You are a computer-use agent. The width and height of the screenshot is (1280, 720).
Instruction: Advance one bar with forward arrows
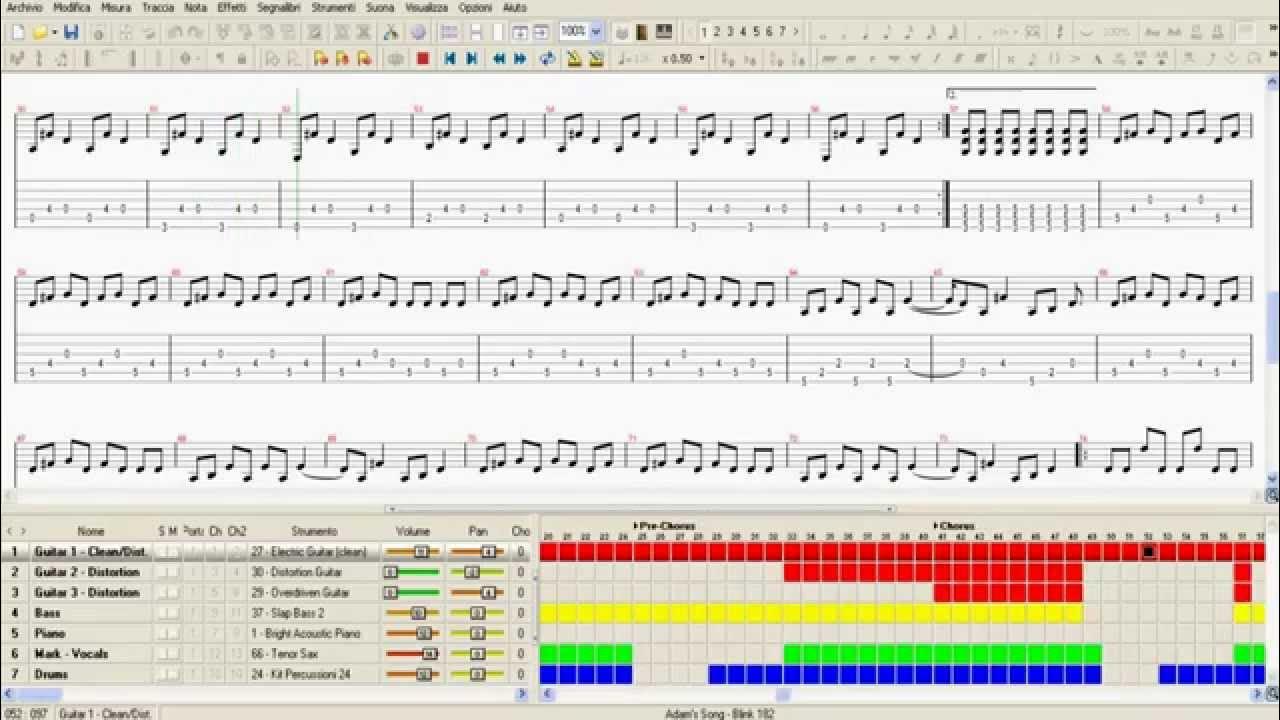coord(520,59)
